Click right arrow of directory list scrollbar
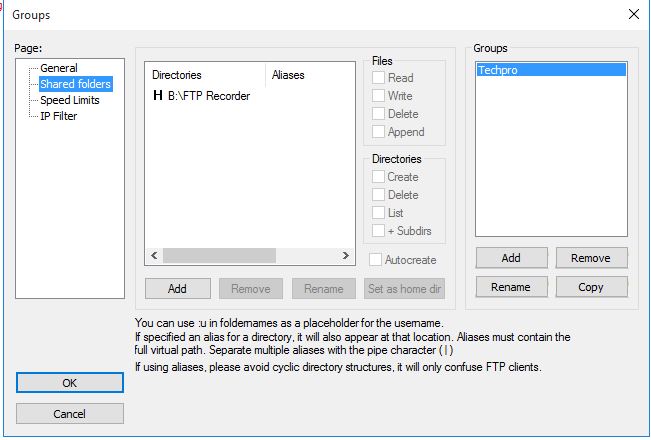Screen dimensions: 651x440 pyautogui.click(x=345, y=256)
